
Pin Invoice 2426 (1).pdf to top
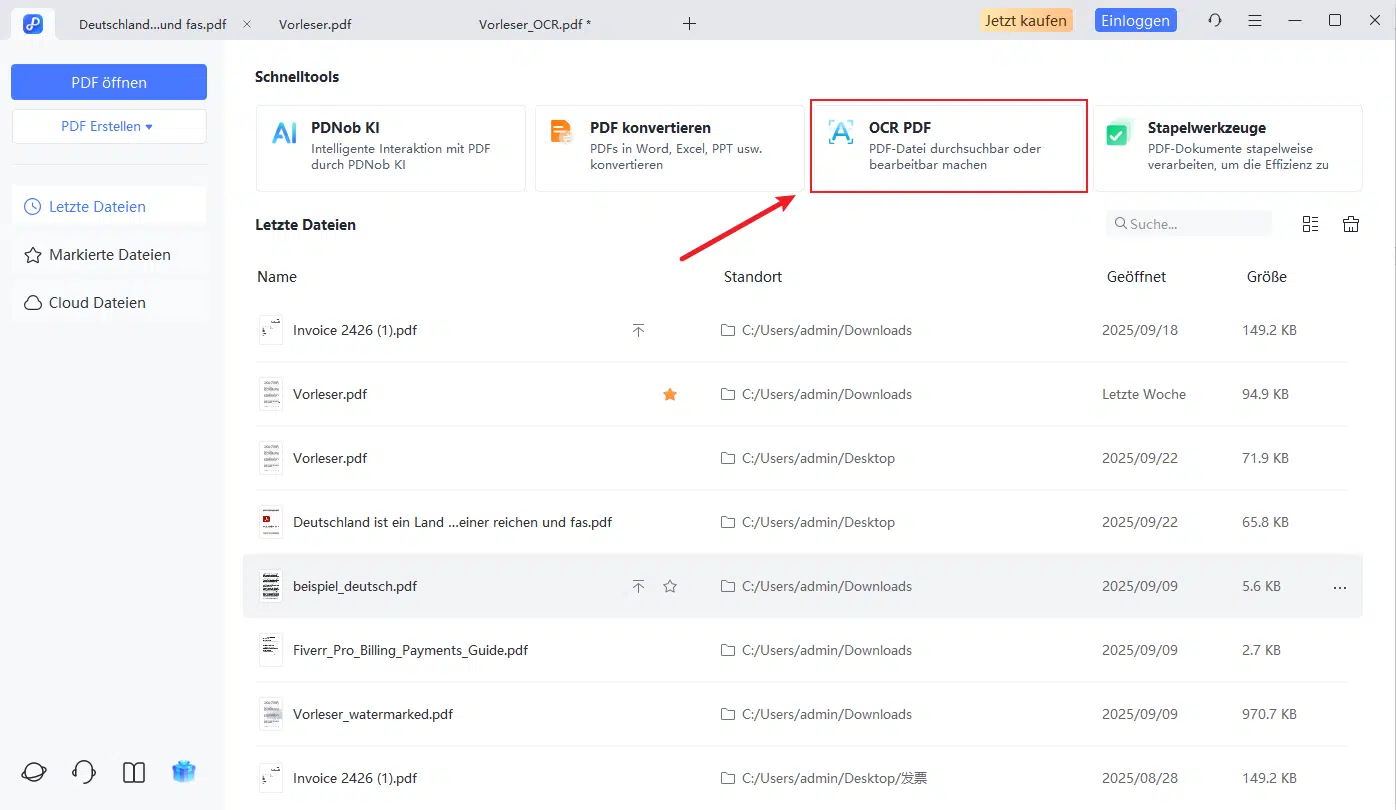[x=638, y=330]
